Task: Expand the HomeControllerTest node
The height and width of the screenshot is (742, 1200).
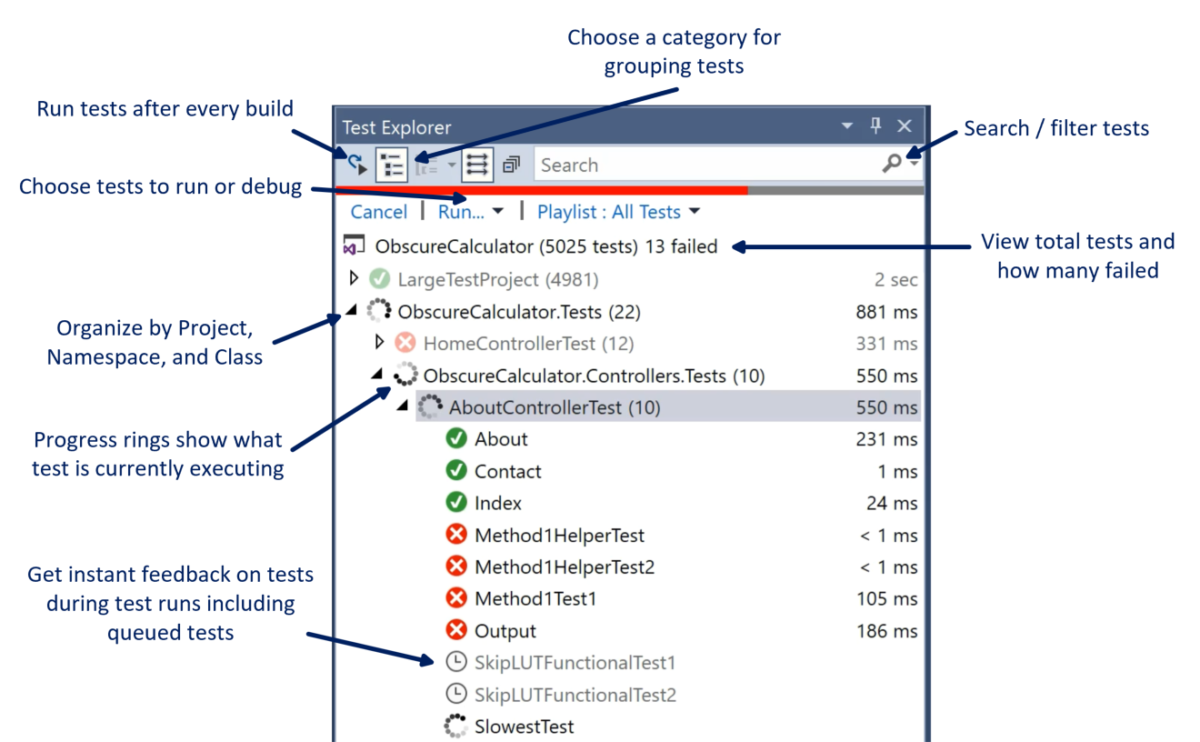Action: [378, 343]
